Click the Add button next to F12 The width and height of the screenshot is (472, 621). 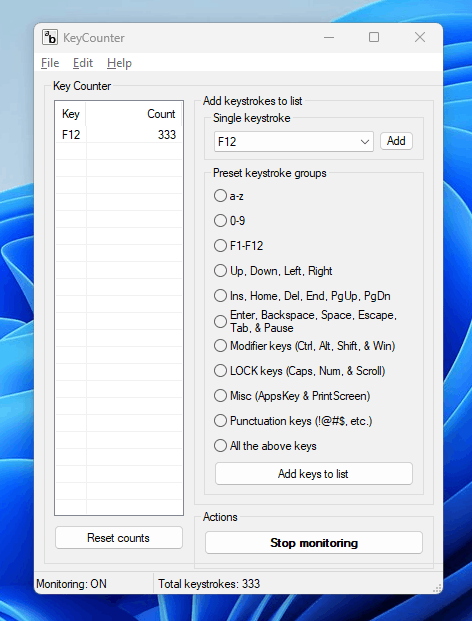pyautogui.click(x=396, y=141)
